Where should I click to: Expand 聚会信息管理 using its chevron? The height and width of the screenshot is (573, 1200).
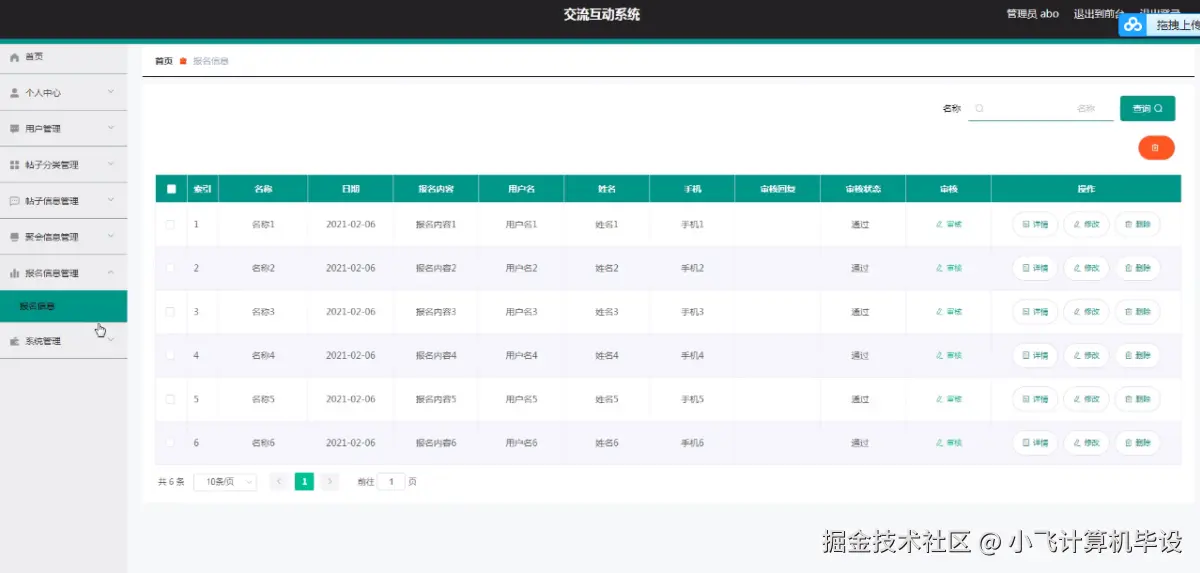click(x=111, y=236)
